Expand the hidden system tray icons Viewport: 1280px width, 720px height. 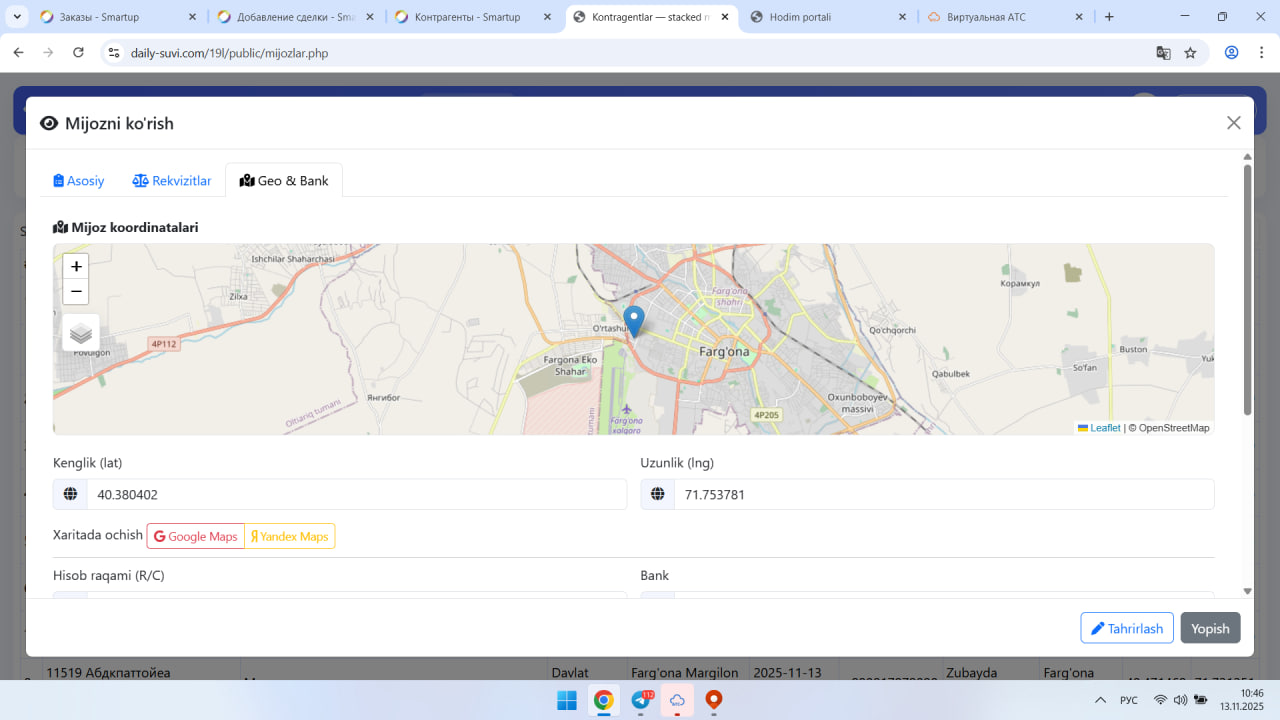(1100, 700)
